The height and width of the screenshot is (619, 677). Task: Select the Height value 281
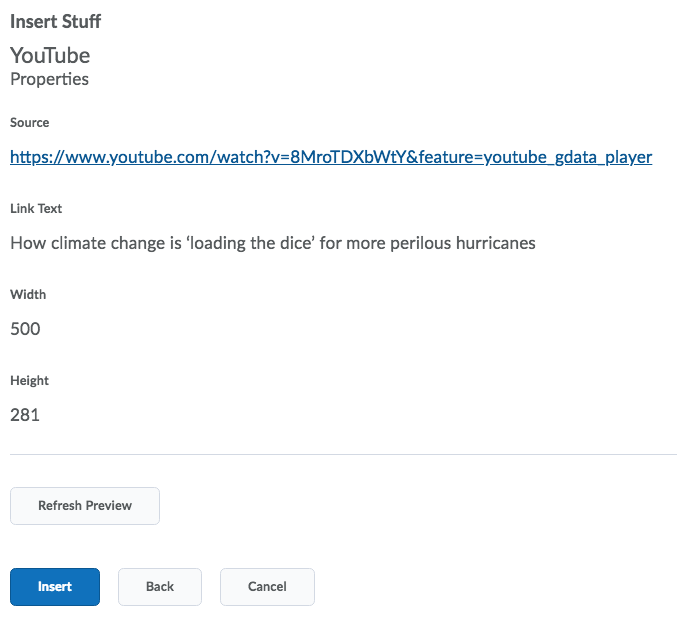[25, 415]
